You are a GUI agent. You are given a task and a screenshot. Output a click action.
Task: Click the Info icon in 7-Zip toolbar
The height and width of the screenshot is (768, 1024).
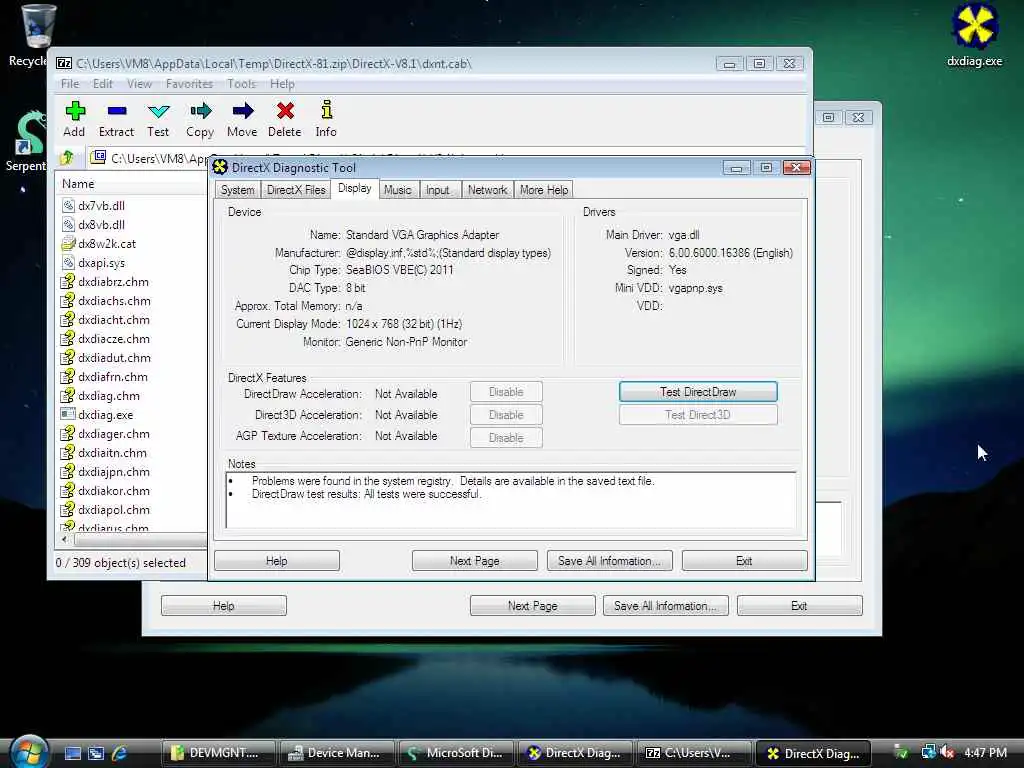[327, 110]
